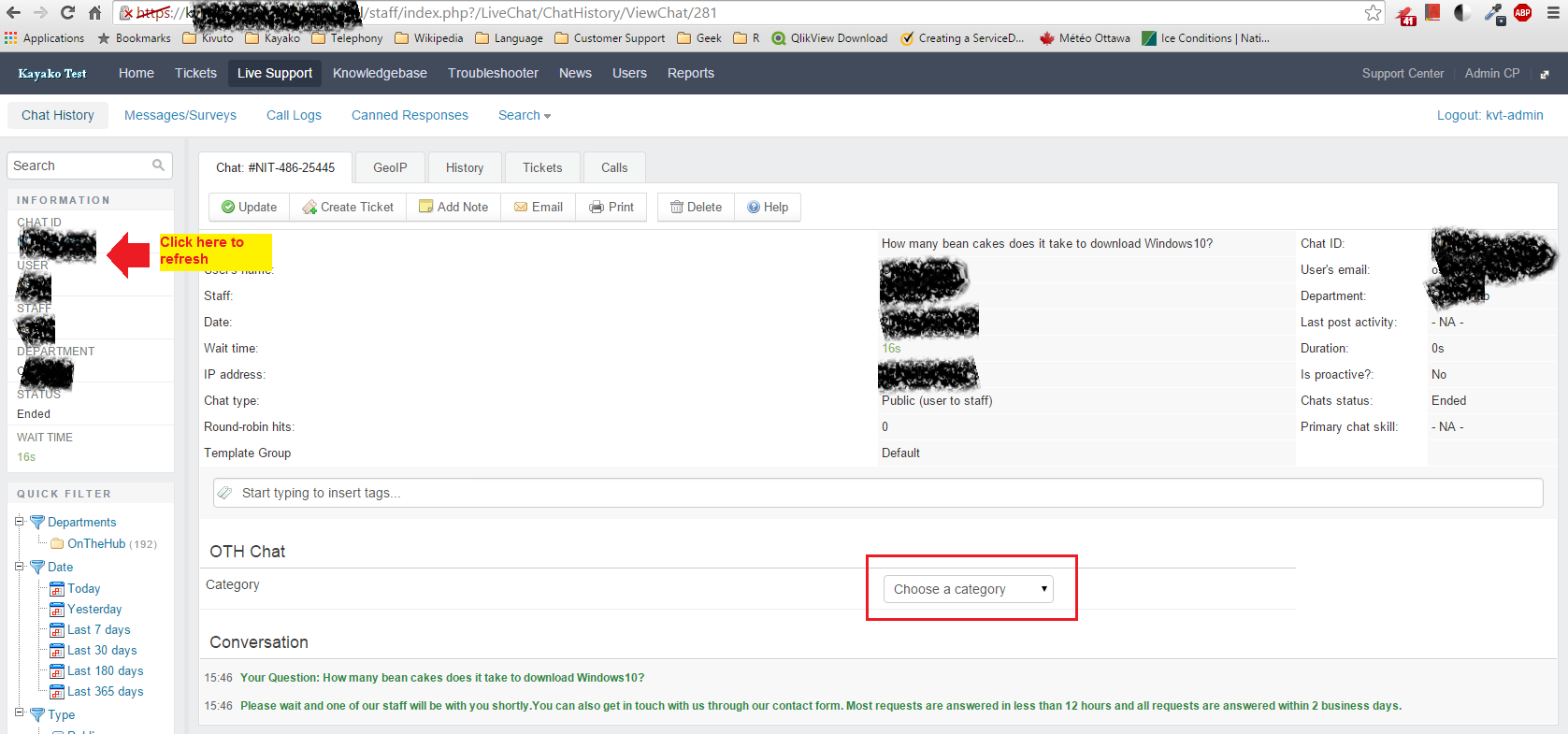Image resolution: width=1568 pixels, height=734 pixels.
Task: Click the pop-out icon beside Admin CP
Action: tap(1545, 74)
